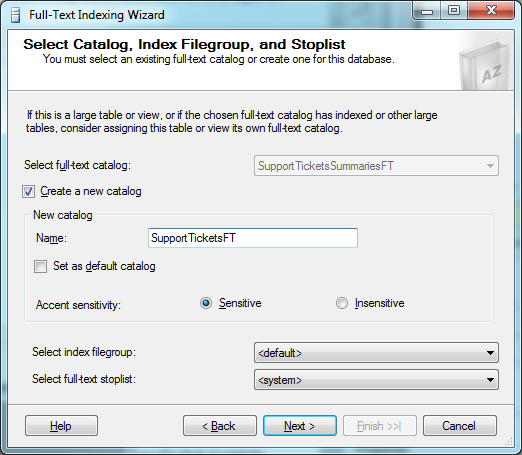Choose Insensitive accent sensitivity

342,303
